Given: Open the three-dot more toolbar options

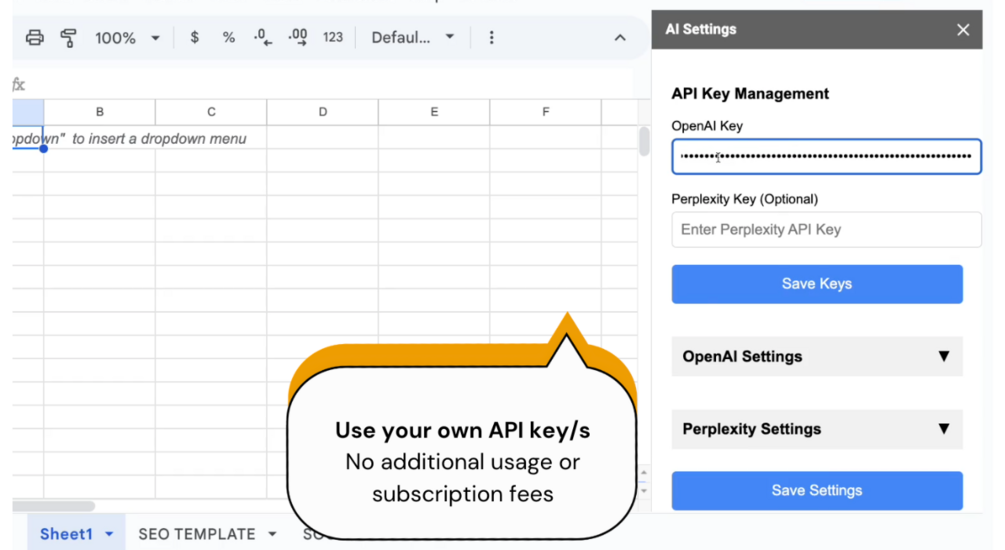Looking at the screenshot, I should pyautogui.click(x=491, y=38).
